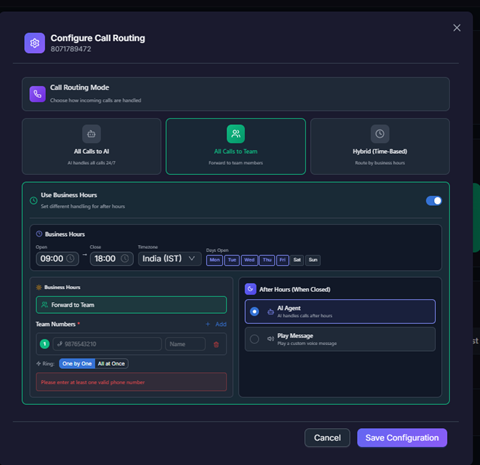Delete team number with trash icon
The height and width of the screenshot is (465, 480).
click(216, 344)
